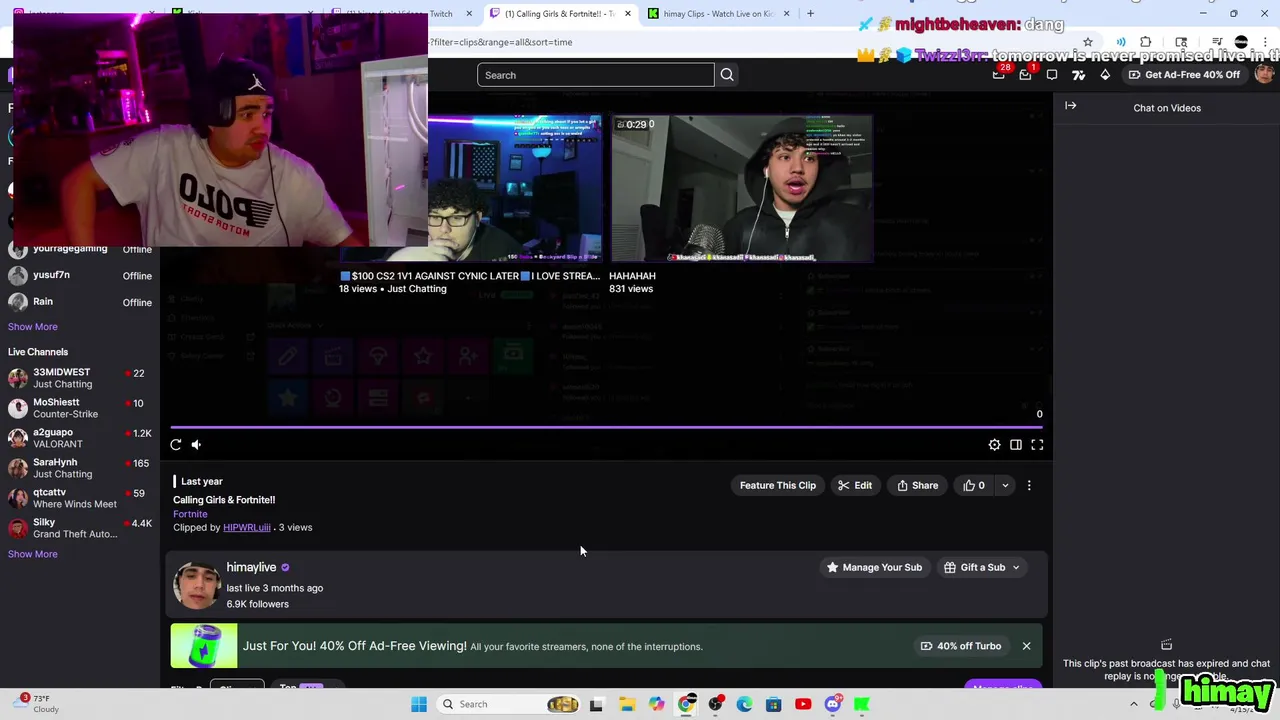Open $100 CS2 1V1 clip thumbnail
Viewport: 1280px width, 720px height.
coord(515,189)
